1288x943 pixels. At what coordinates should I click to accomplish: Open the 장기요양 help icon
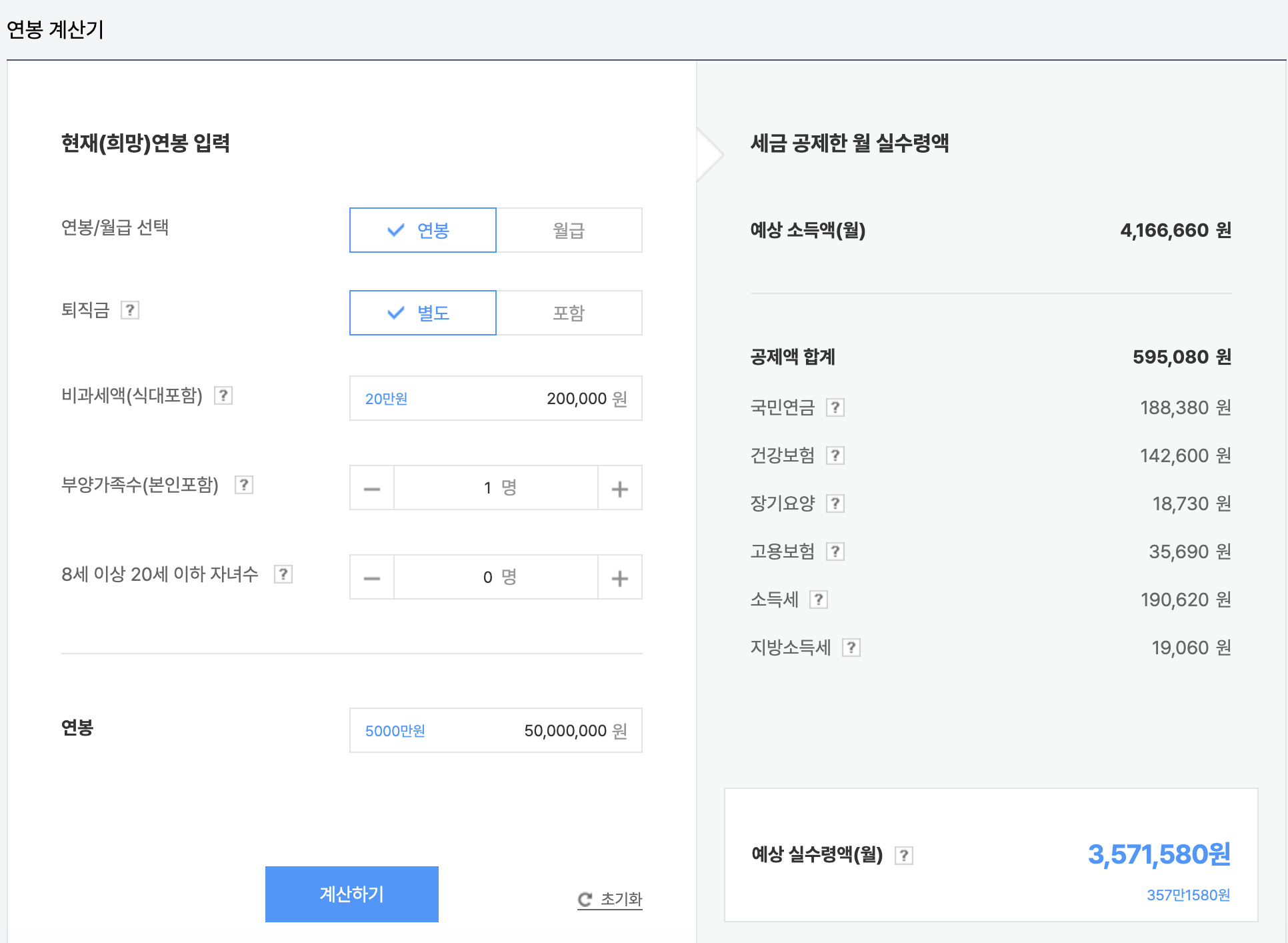click(x=835, y=504)
